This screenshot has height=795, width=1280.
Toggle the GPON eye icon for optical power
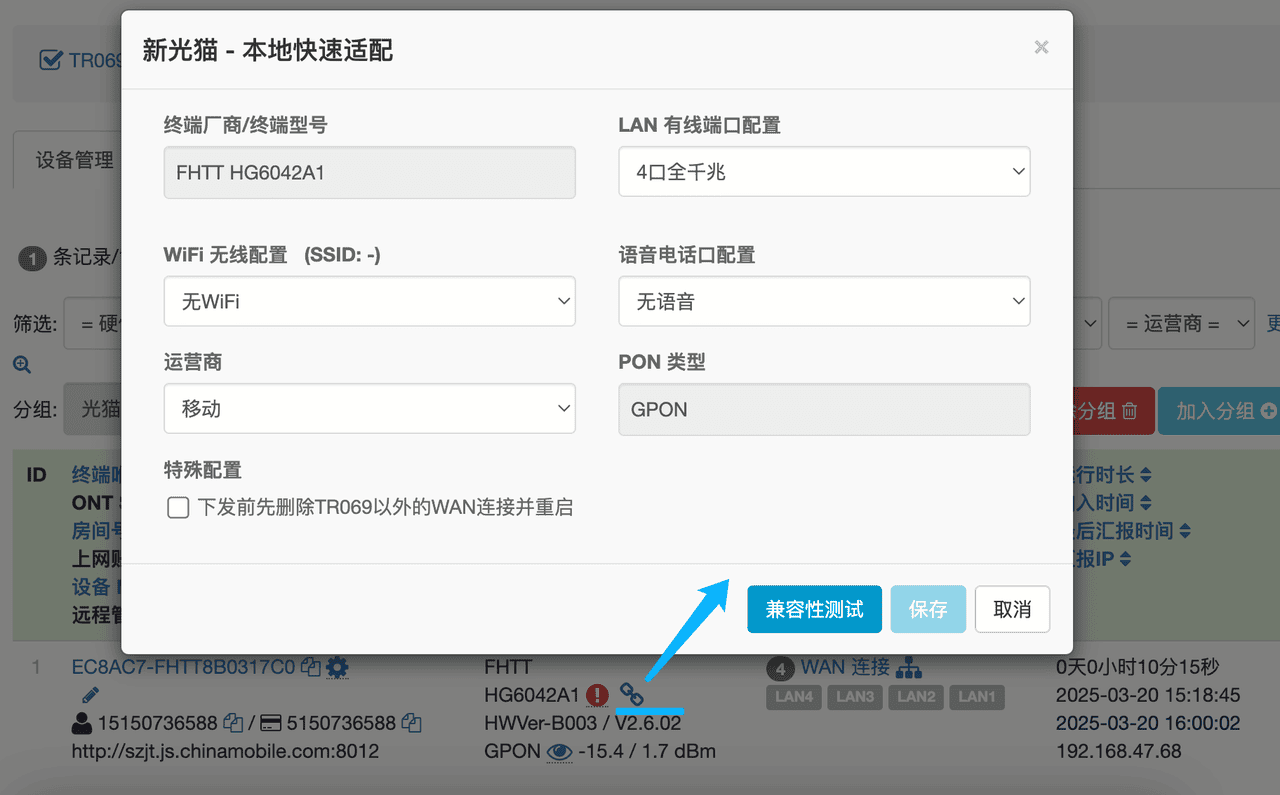click(560, 751)
